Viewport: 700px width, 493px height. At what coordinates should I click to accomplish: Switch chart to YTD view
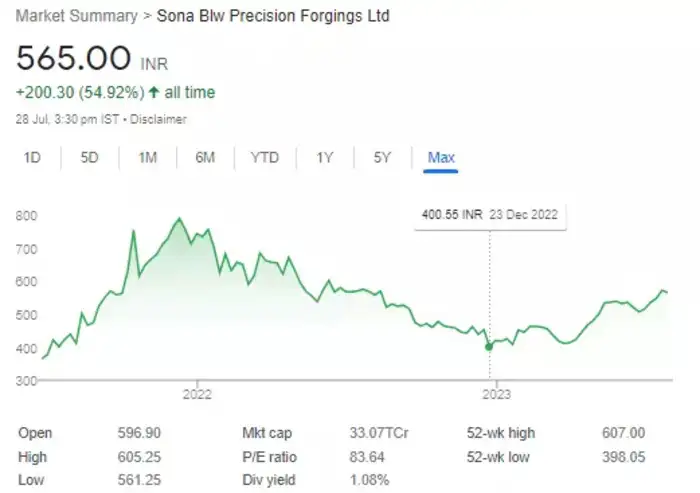pyautogui.click(x=265, y=158)
